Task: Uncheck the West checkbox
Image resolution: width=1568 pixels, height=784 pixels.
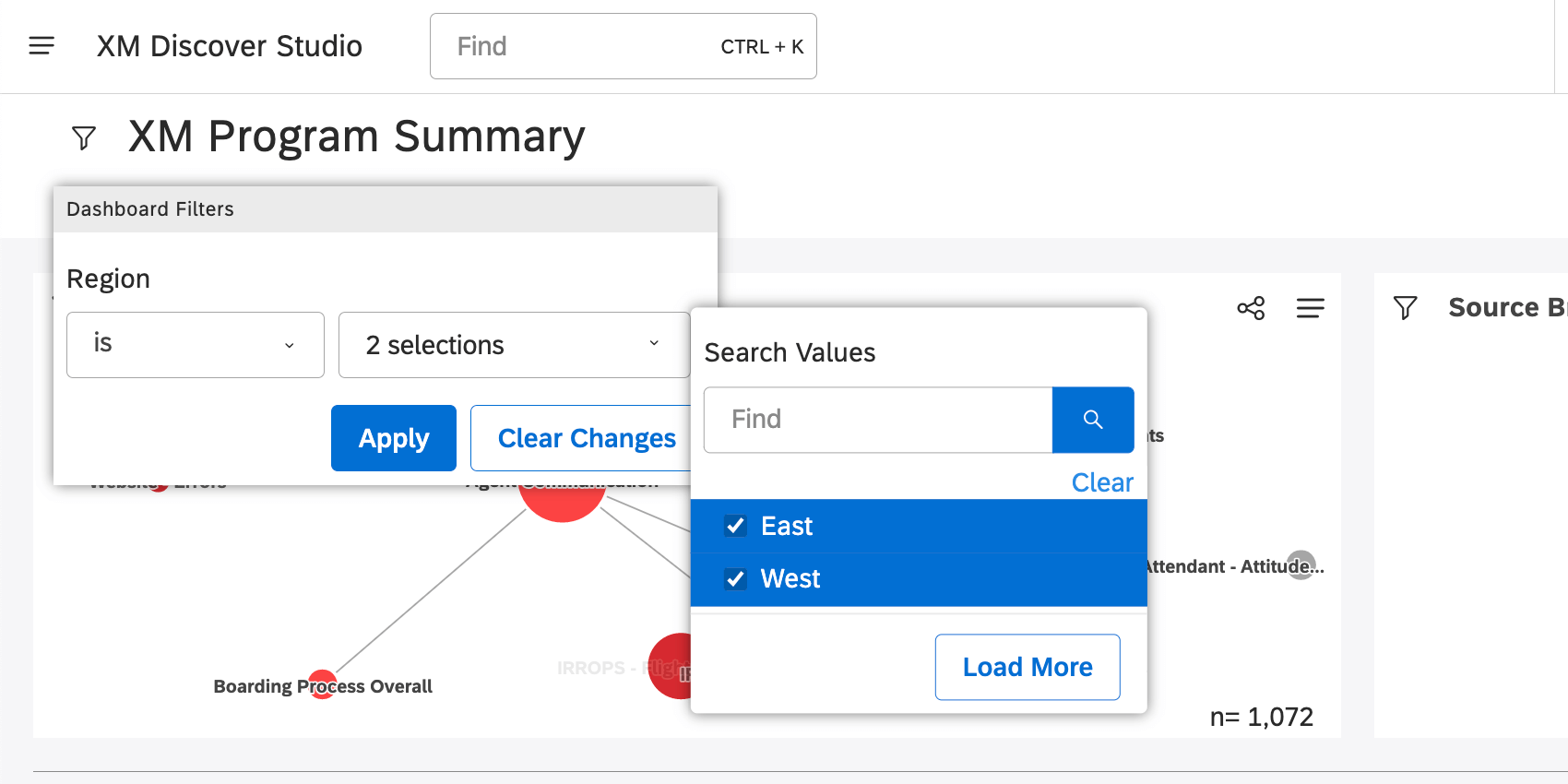Action: click(735, 579)
